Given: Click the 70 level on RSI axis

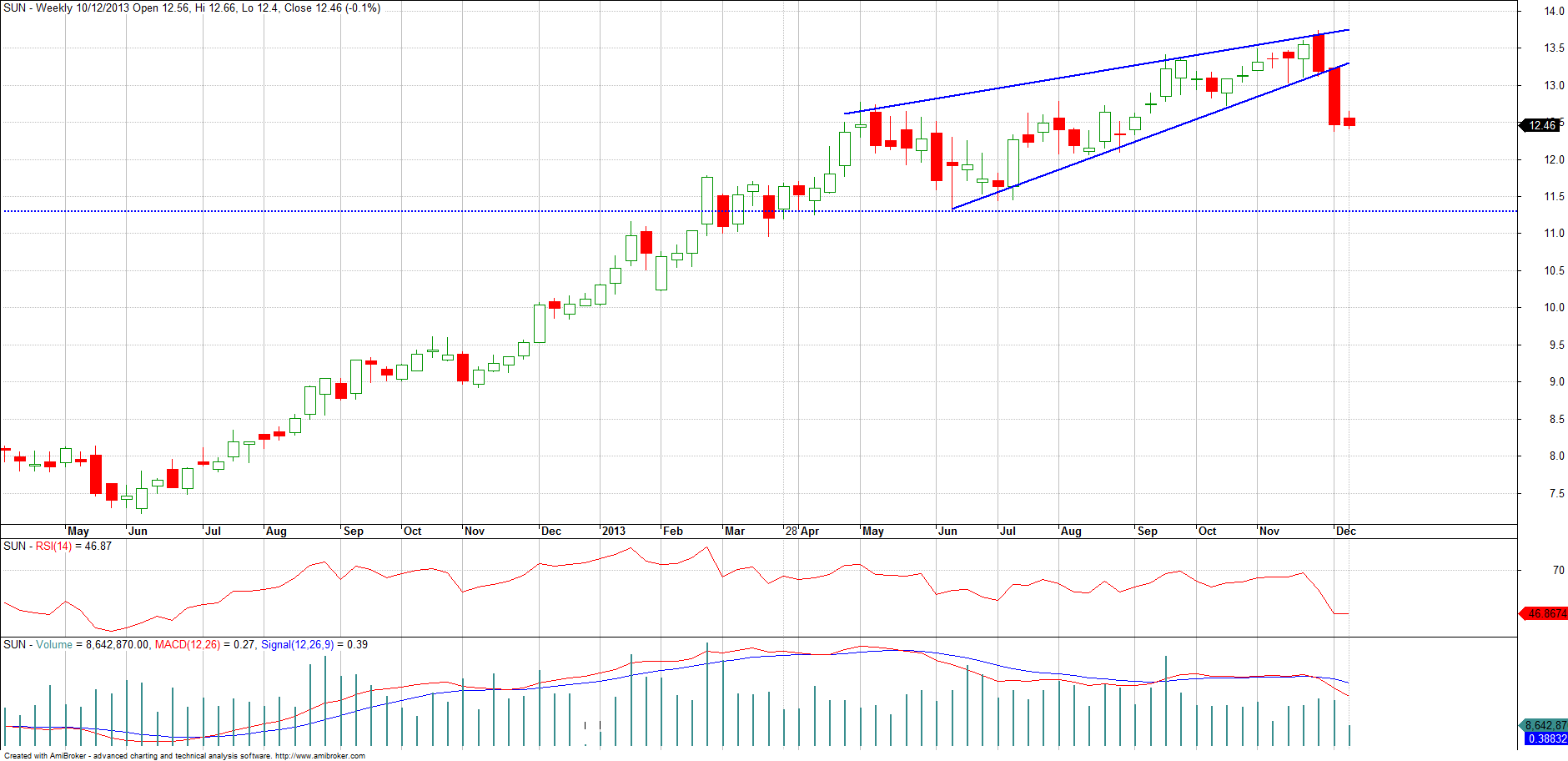Looking at the screenshot, I should [x=1558, y=570].
